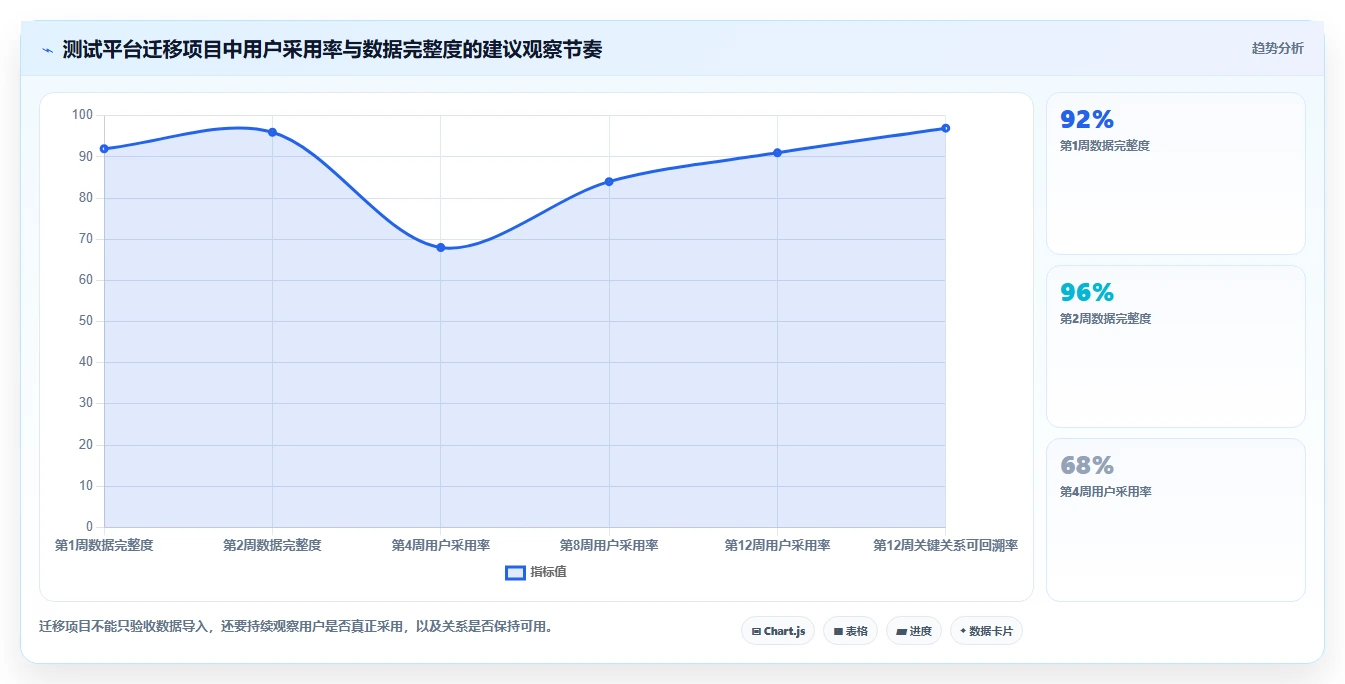Select the 进度 tag chip

coord(914,631)
